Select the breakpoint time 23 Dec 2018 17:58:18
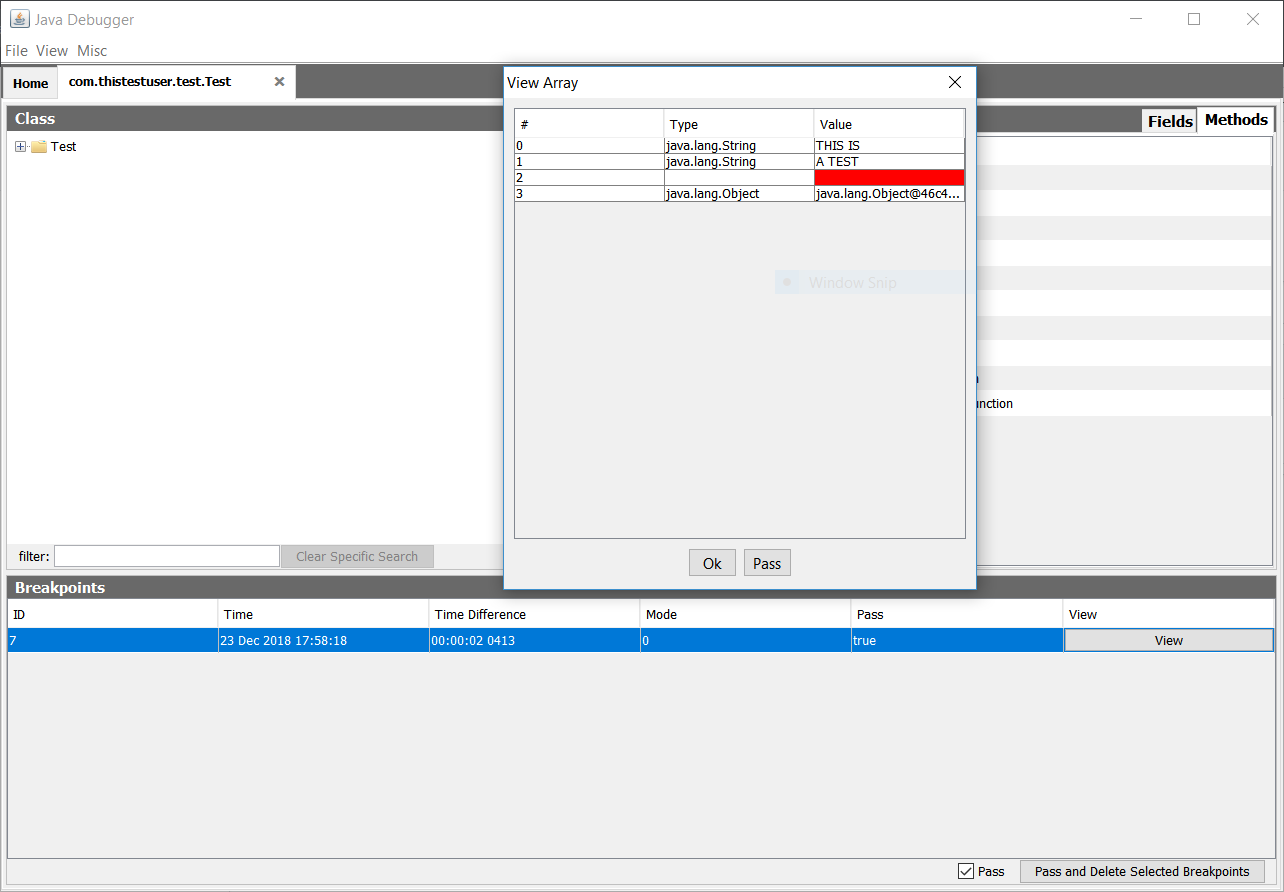Viewport: 1284px width, 892px height. point(324,640)
